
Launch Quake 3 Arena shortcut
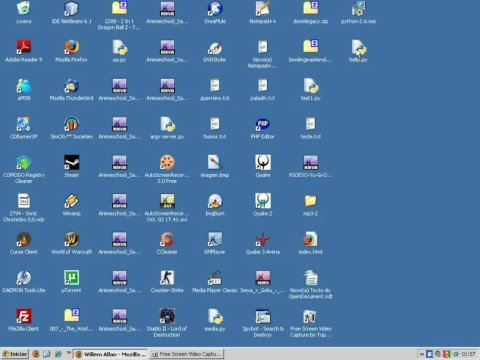[x=263, y=243]
